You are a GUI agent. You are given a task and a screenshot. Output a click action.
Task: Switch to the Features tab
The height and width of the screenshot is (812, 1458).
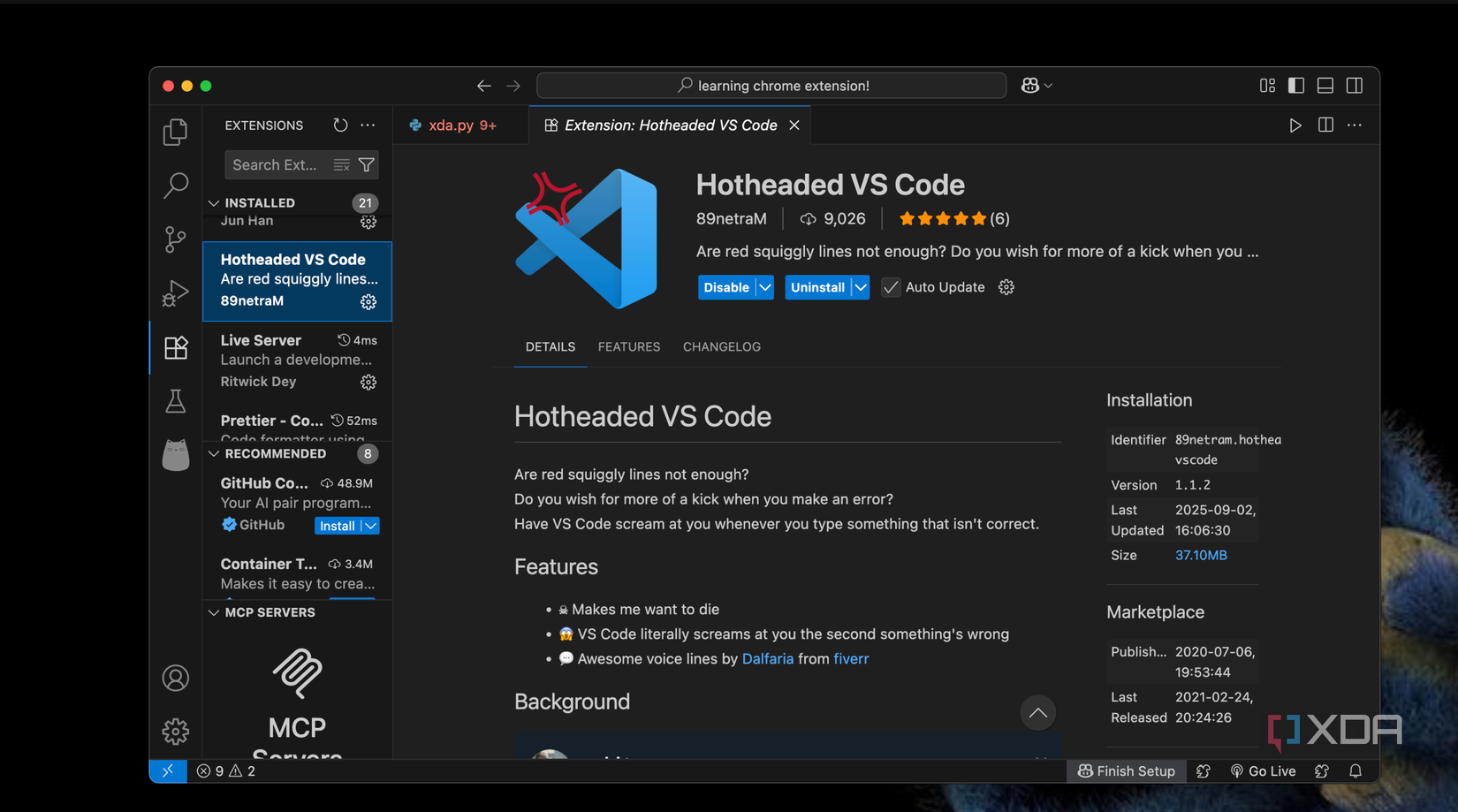point(628,347)
